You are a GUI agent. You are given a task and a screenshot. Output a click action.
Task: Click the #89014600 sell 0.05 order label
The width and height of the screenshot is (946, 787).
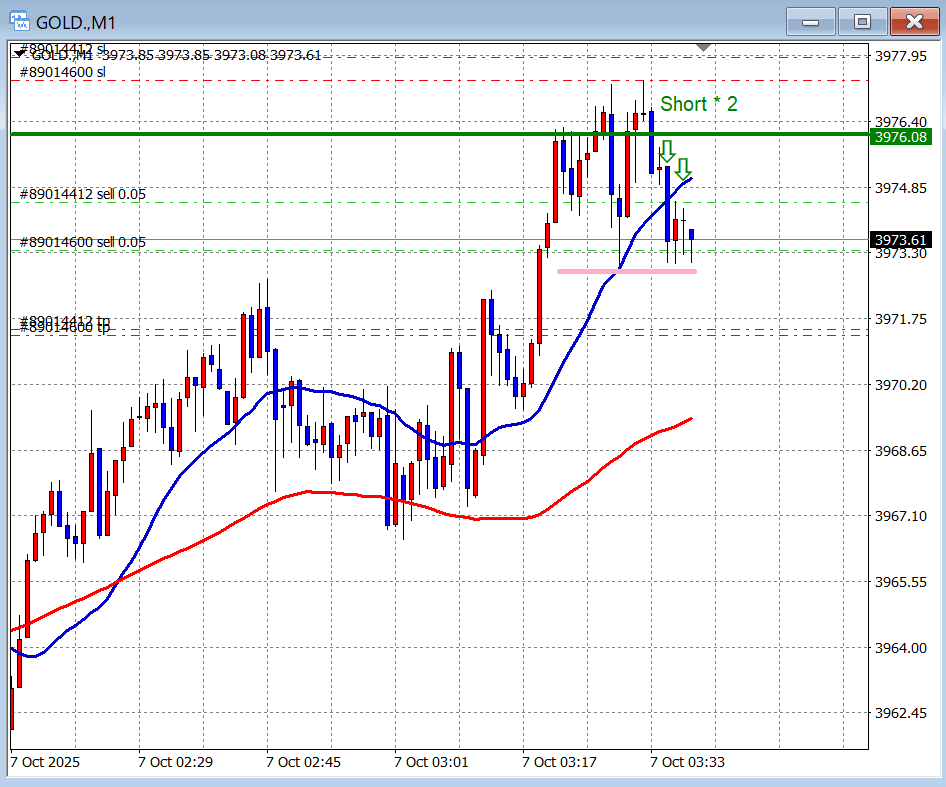83,242
